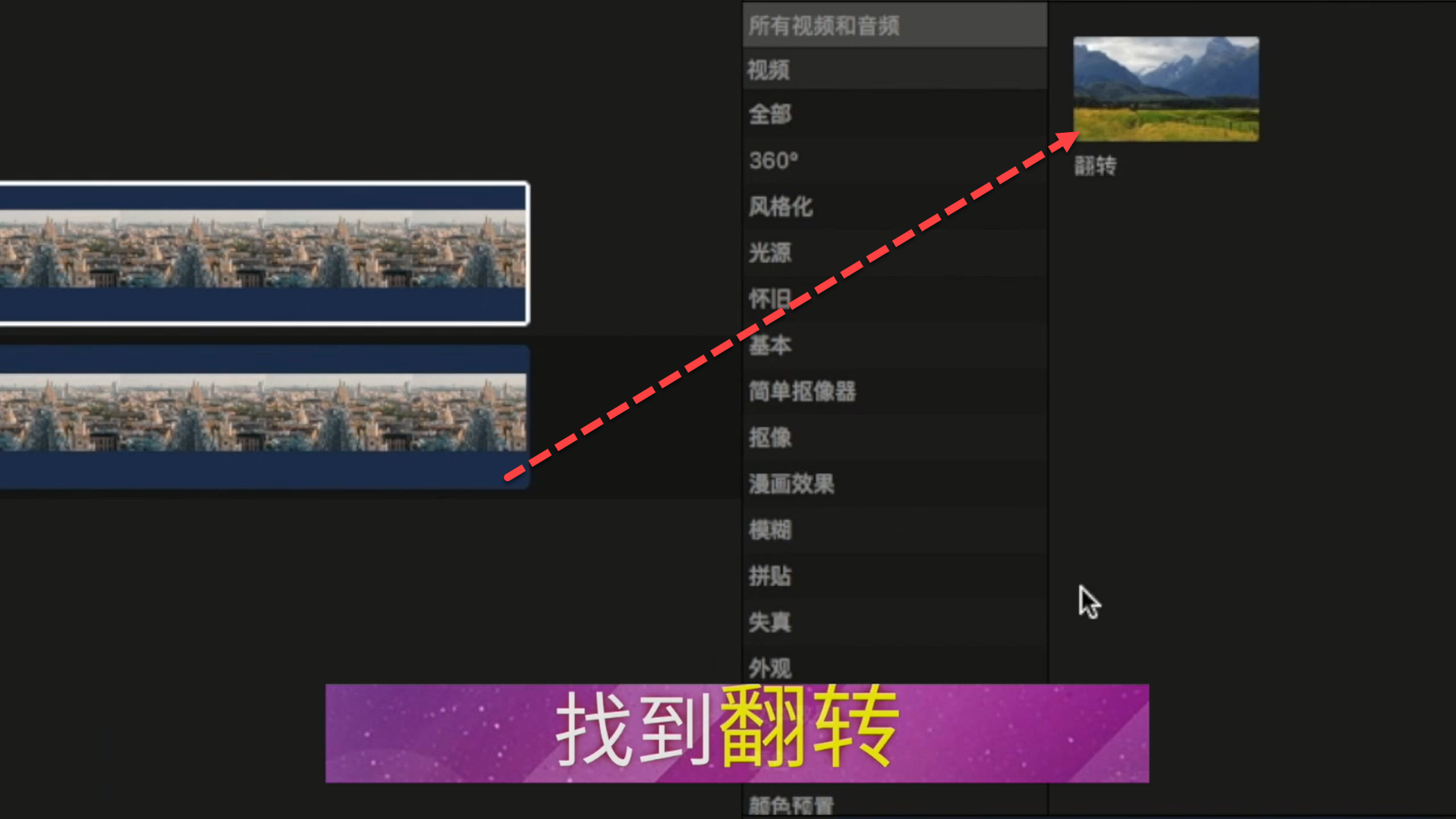Image resolution: width=1456 pixels, height=819 pixels.
Task: Open the 拼贴 (Tiling) effects category
Action: (769, 576)
